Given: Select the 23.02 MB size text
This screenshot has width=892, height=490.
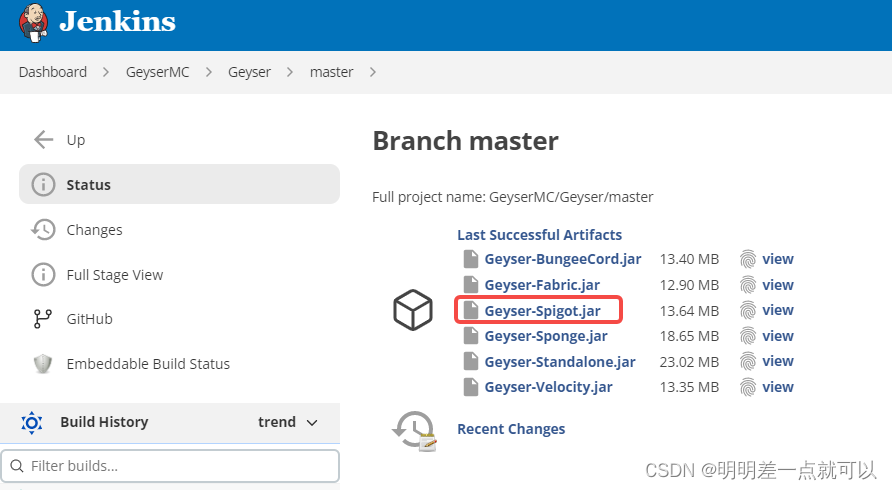Looking at the screenshot, I should click(689, 362).
